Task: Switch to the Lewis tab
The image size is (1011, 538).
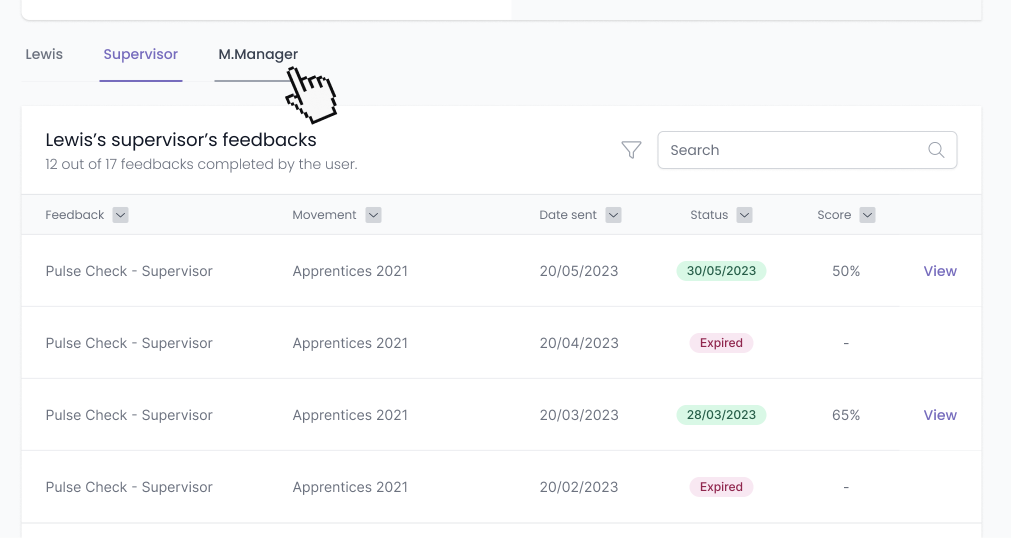Action: point(44,54)
